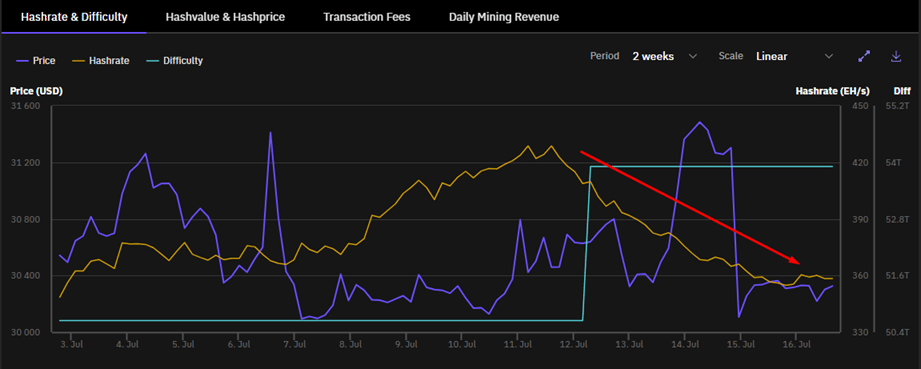Screen dimensions: 921x369
Task: Click the 14. Jul date label
Action: tap(684, 344)
